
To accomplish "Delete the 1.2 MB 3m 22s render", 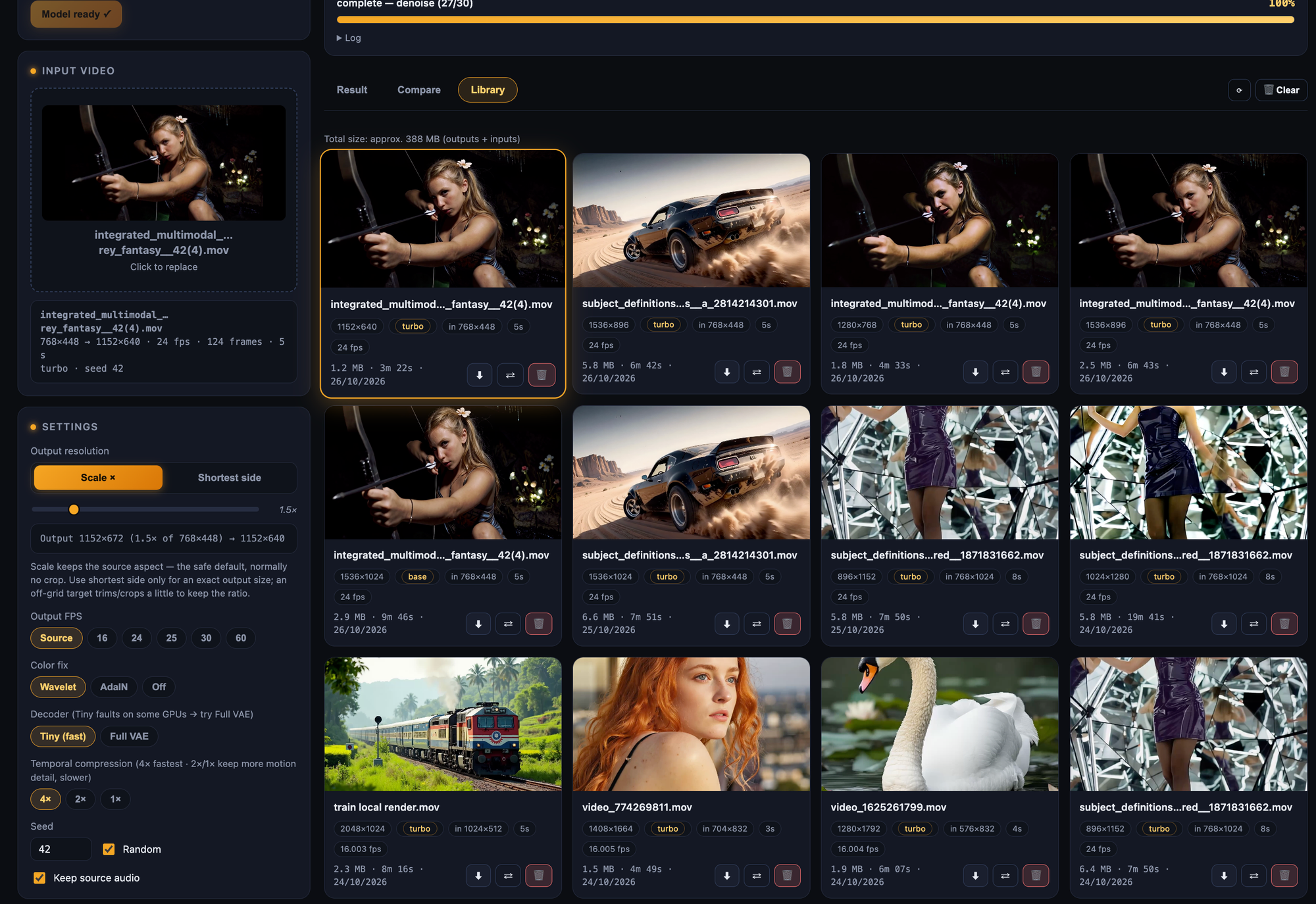I will (x=542, y=375).
